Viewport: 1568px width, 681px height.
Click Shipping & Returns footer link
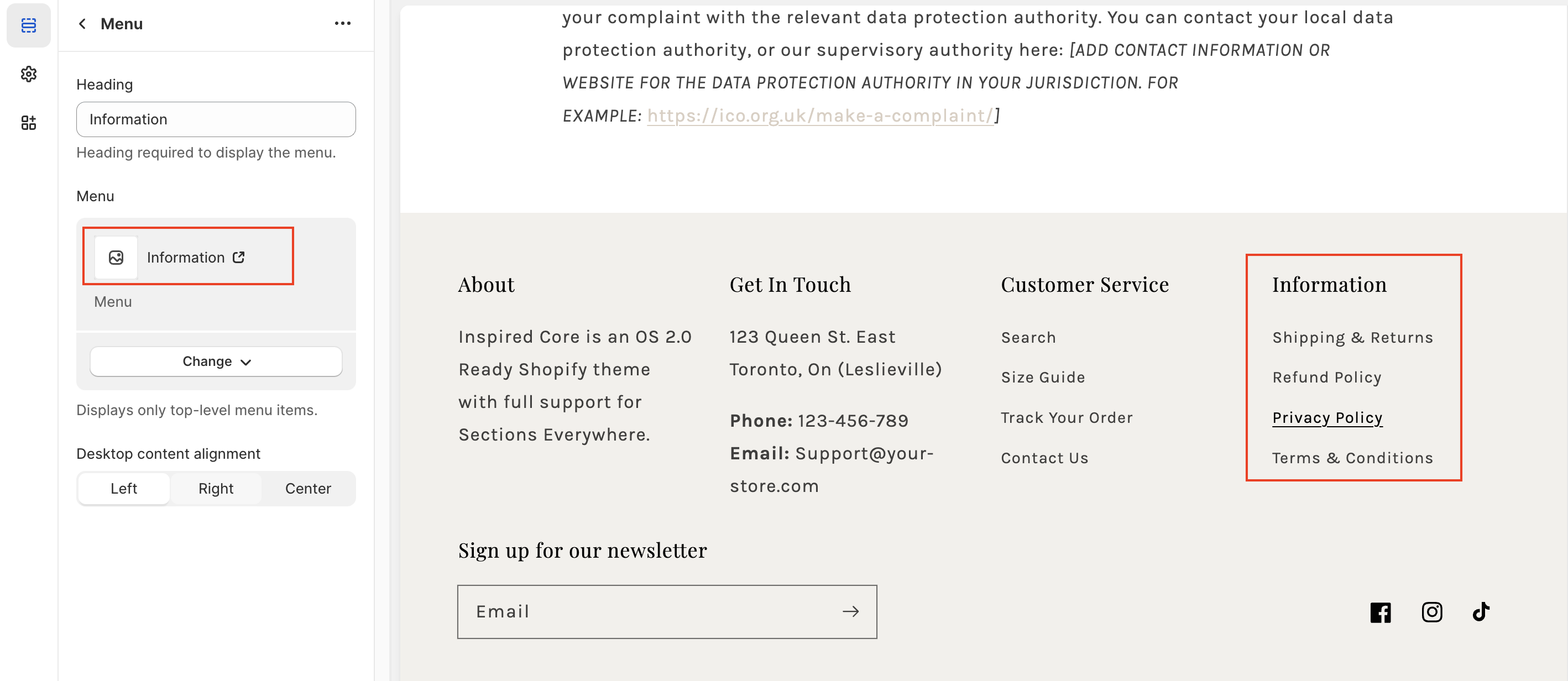[1352, 337]
